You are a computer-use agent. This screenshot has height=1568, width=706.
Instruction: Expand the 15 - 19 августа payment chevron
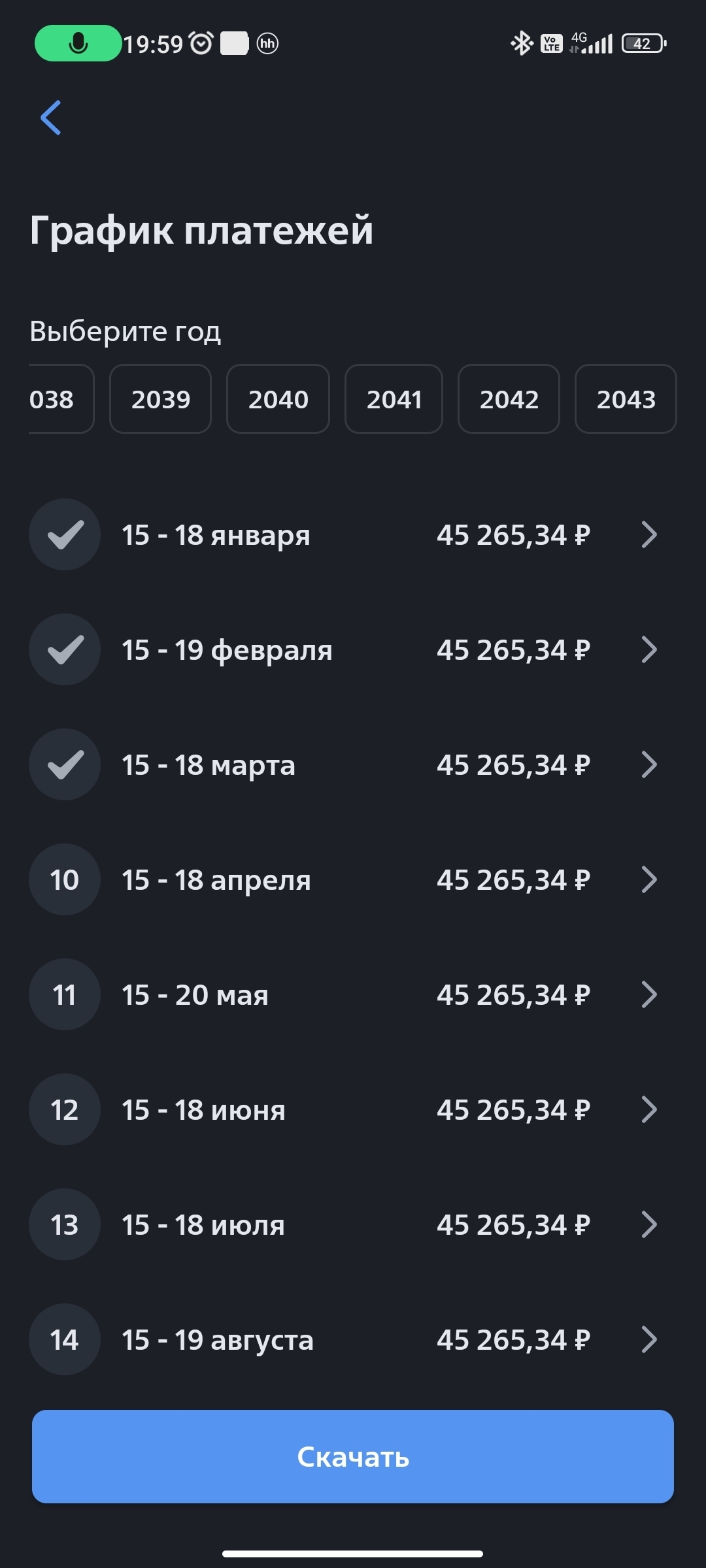(648, 1339)
